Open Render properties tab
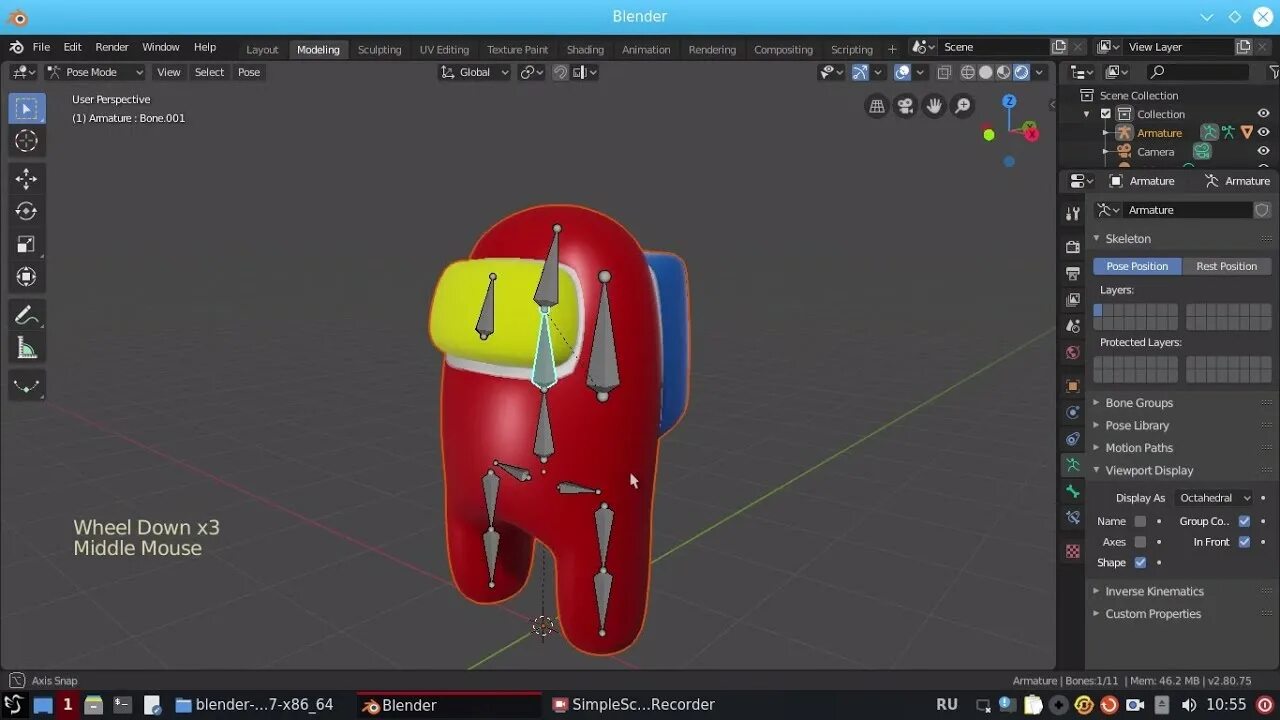 point(1073,247)
